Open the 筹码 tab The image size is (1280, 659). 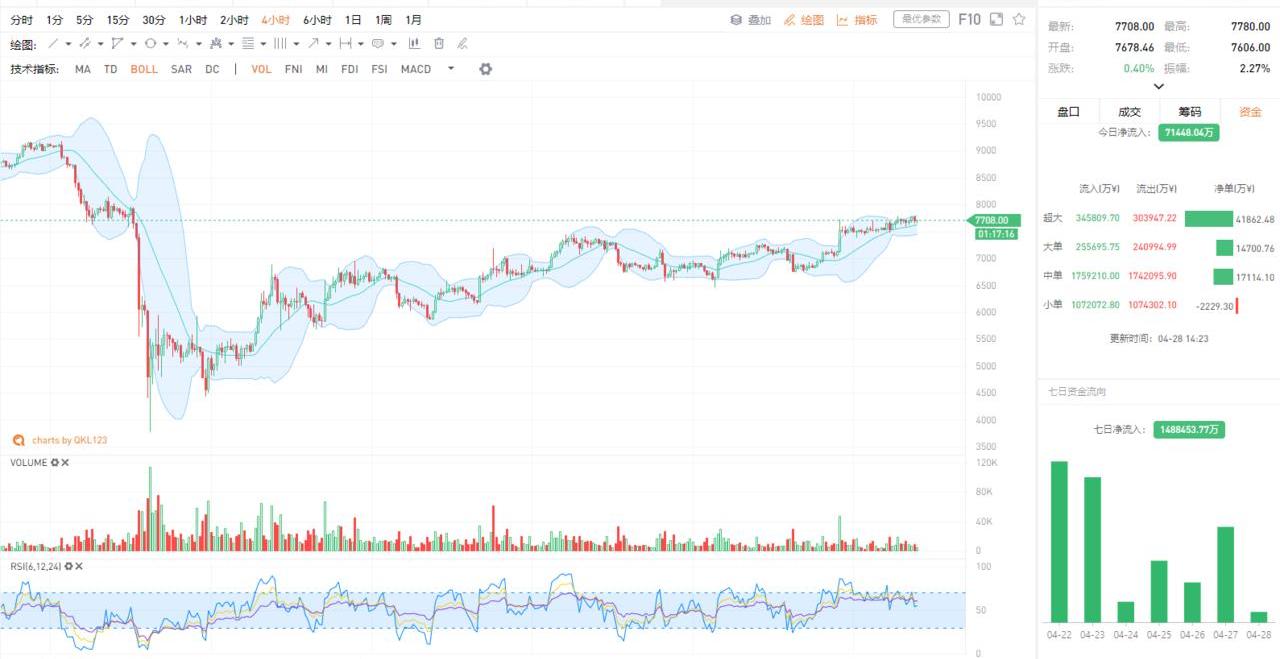coord(1189,112)
